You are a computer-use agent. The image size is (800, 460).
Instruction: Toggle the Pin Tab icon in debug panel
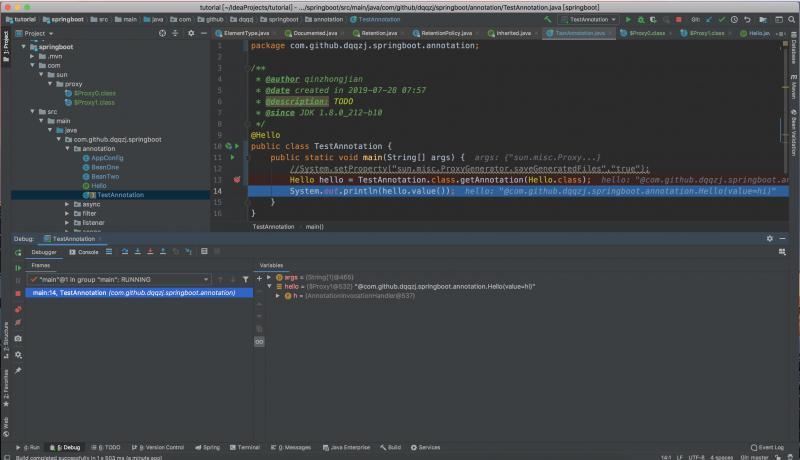pyautogui.click(x=18, y=370)
